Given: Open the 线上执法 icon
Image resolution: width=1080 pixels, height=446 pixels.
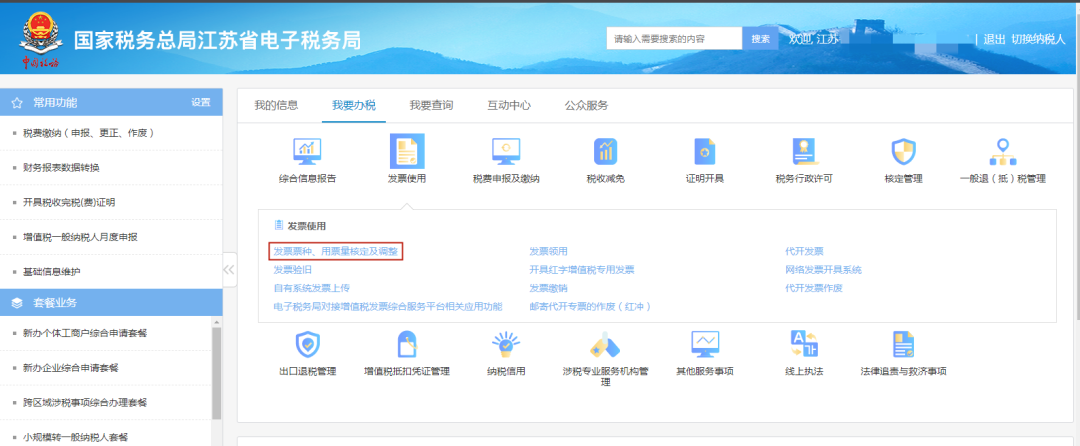Looking at the screenshot, I should pyautogui.click(x=804, y=343).
